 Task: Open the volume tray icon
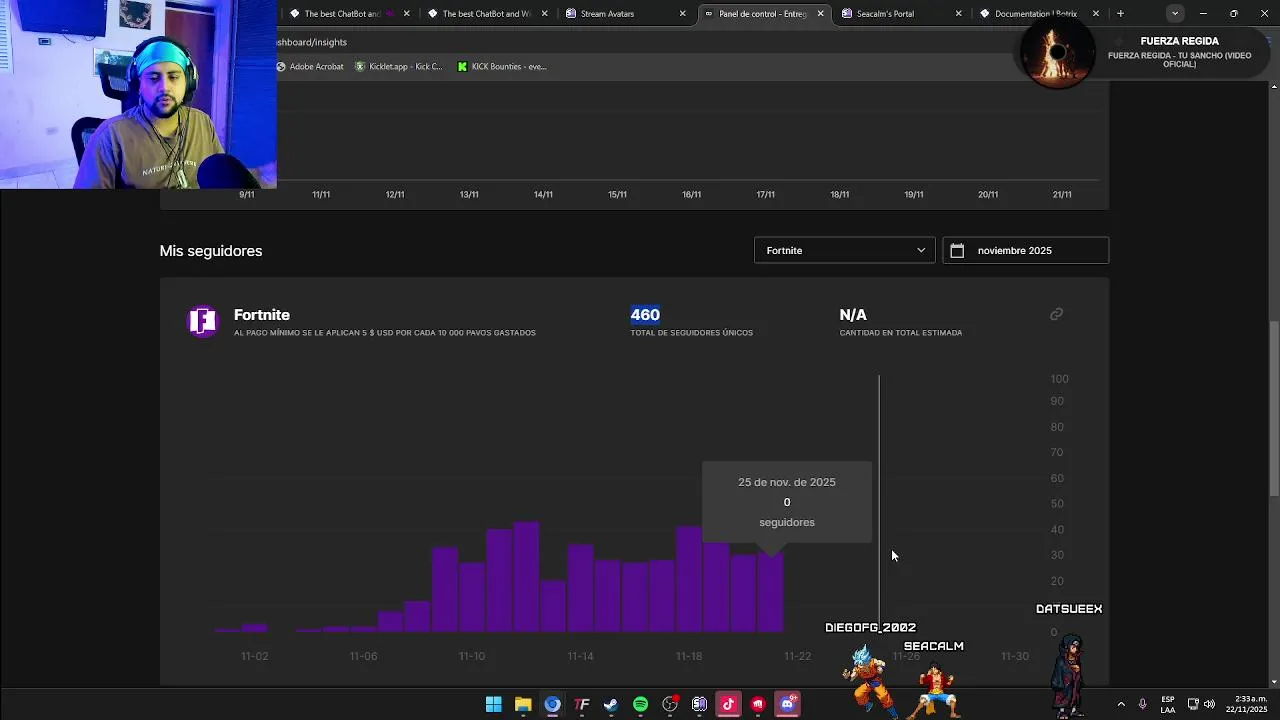1210,704
